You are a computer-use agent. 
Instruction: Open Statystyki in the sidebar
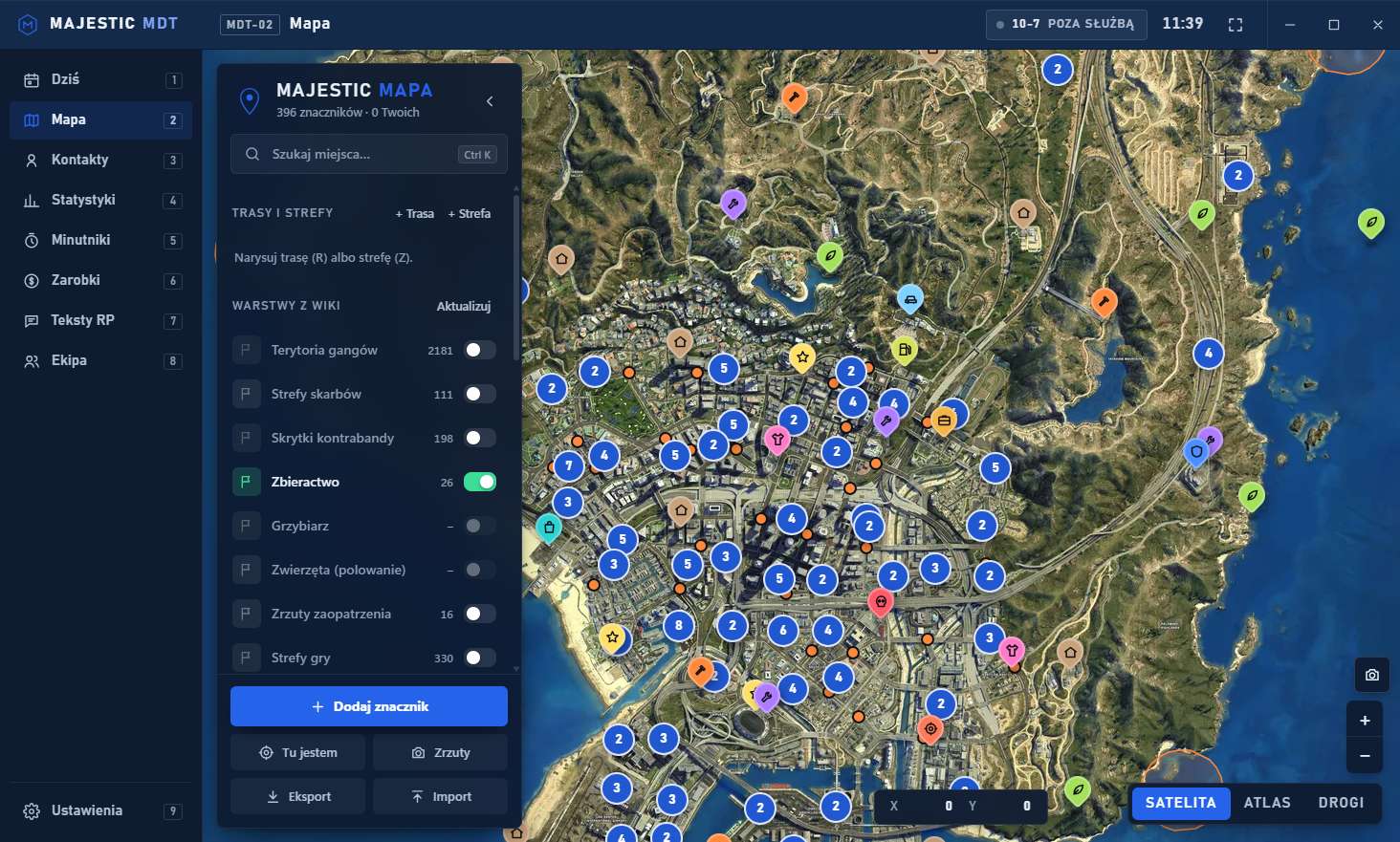tap(101, 200)
